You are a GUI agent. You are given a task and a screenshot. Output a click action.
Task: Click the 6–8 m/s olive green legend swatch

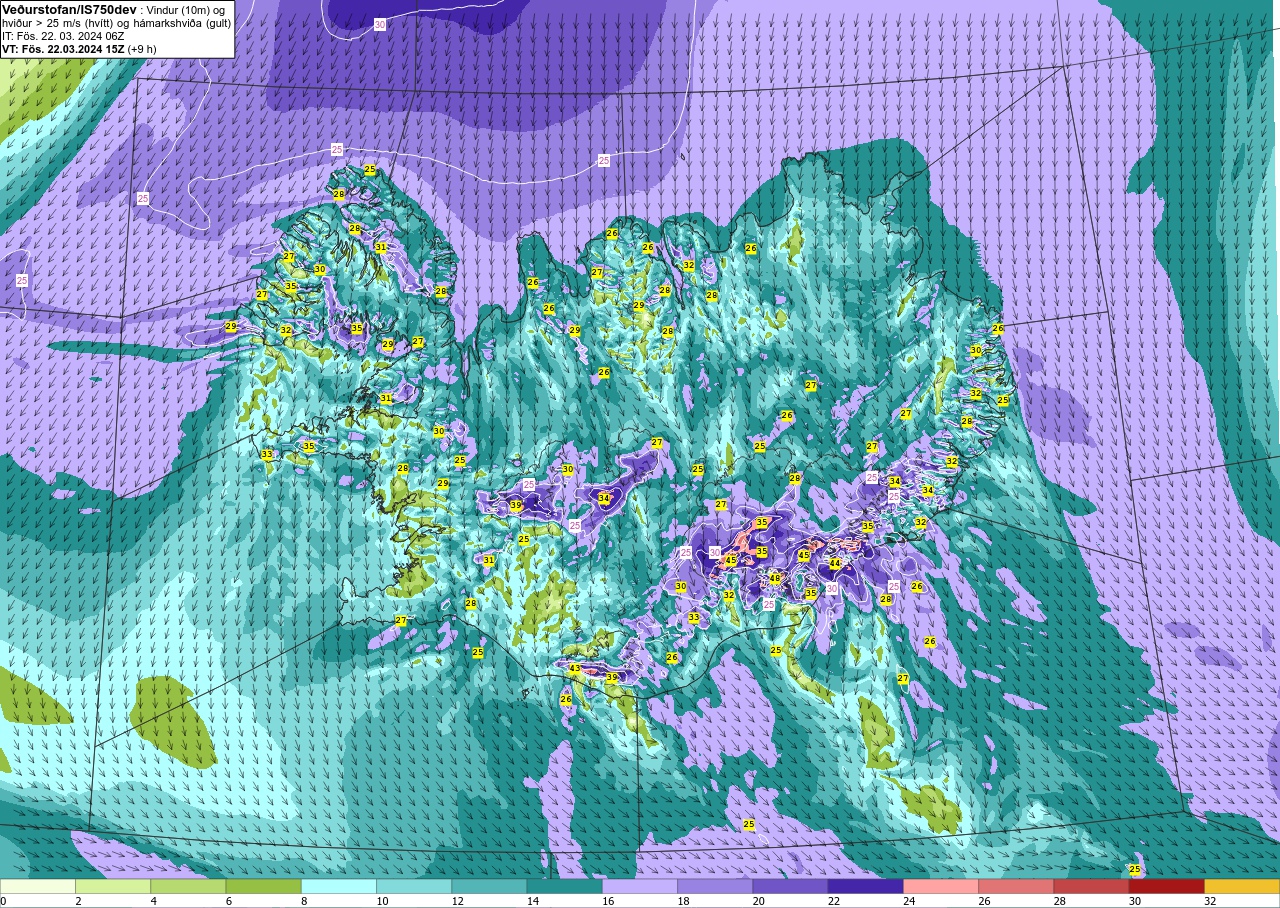click(263, 886)
